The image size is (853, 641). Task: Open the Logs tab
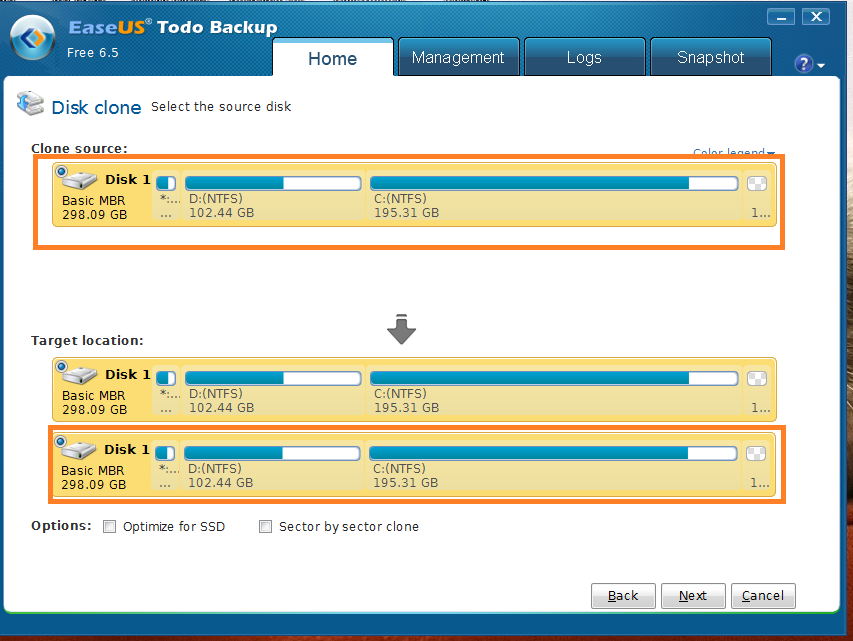(584, 58)
